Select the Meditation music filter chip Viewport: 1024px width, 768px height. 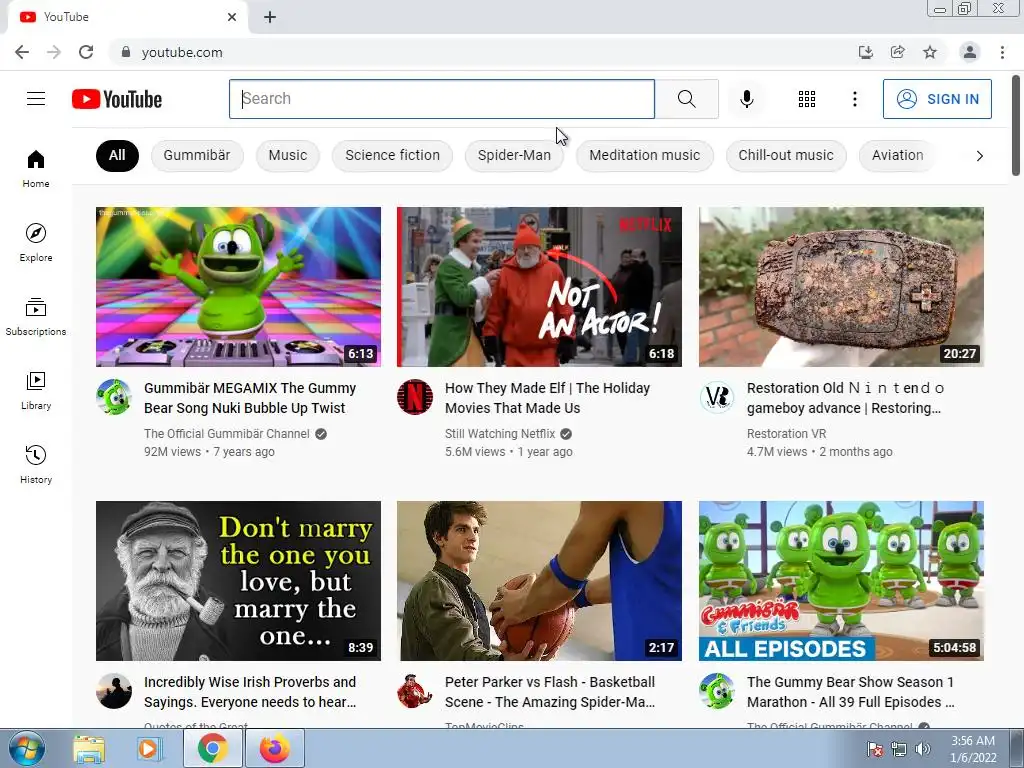[x=644, y=155]
